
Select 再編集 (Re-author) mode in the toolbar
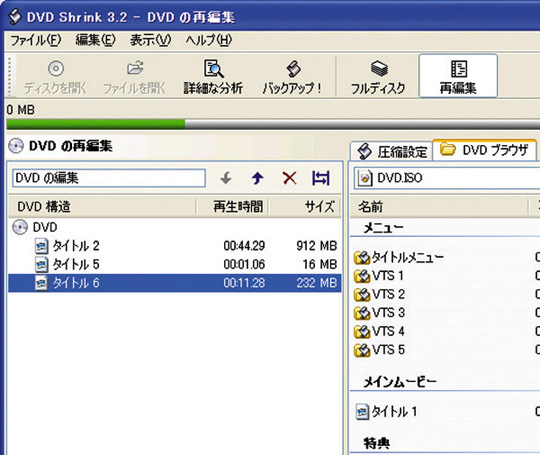tap(458, 76)
